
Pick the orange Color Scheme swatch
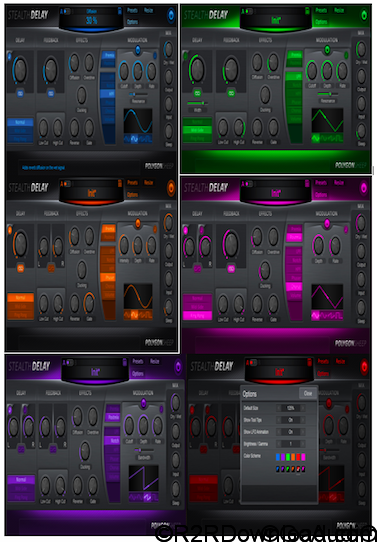click(293, 457)
